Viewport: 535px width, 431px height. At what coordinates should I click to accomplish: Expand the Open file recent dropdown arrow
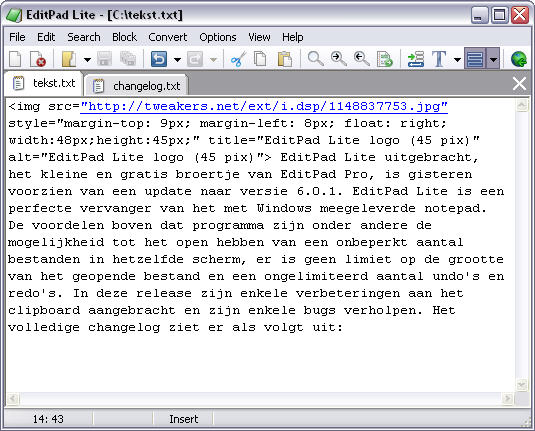point(87,60)
